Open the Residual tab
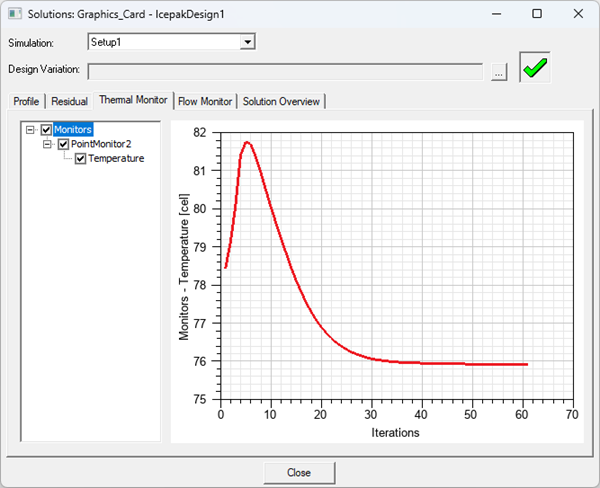The image size is (600, 488). point(70,101)
